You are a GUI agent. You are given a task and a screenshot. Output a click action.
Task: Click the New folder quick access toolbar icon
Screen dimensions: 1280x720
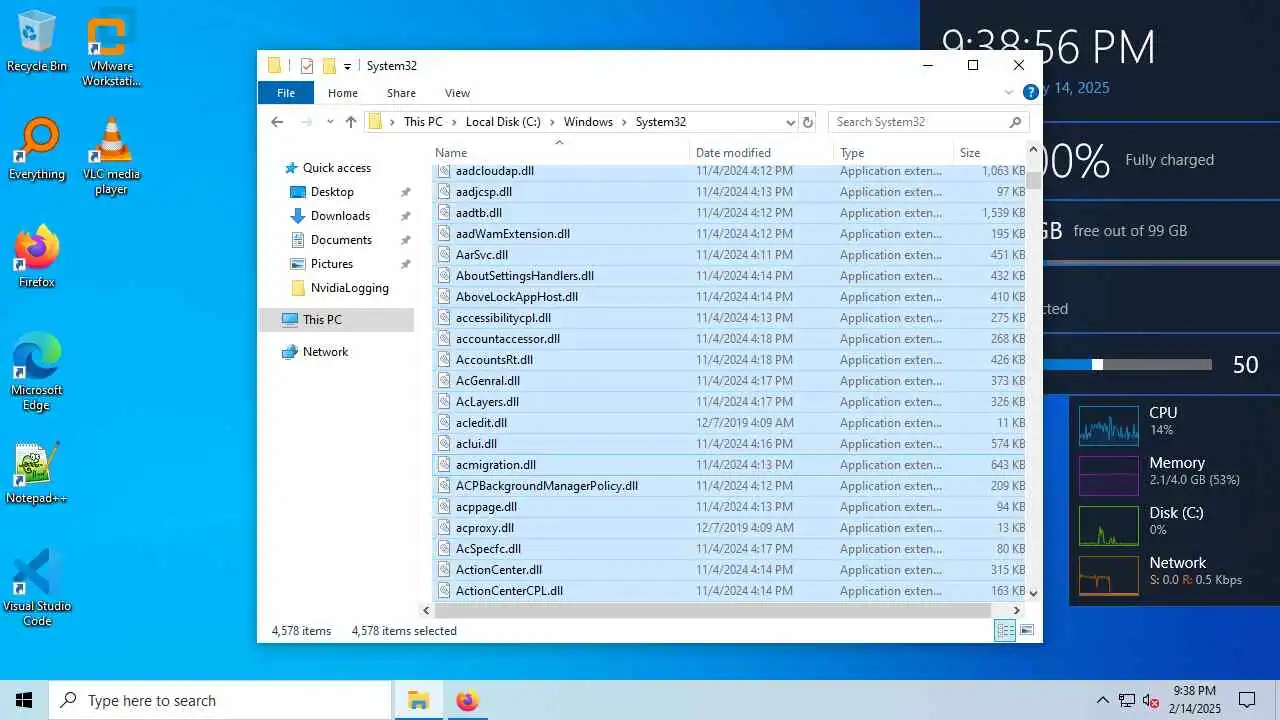click(328, 66)
